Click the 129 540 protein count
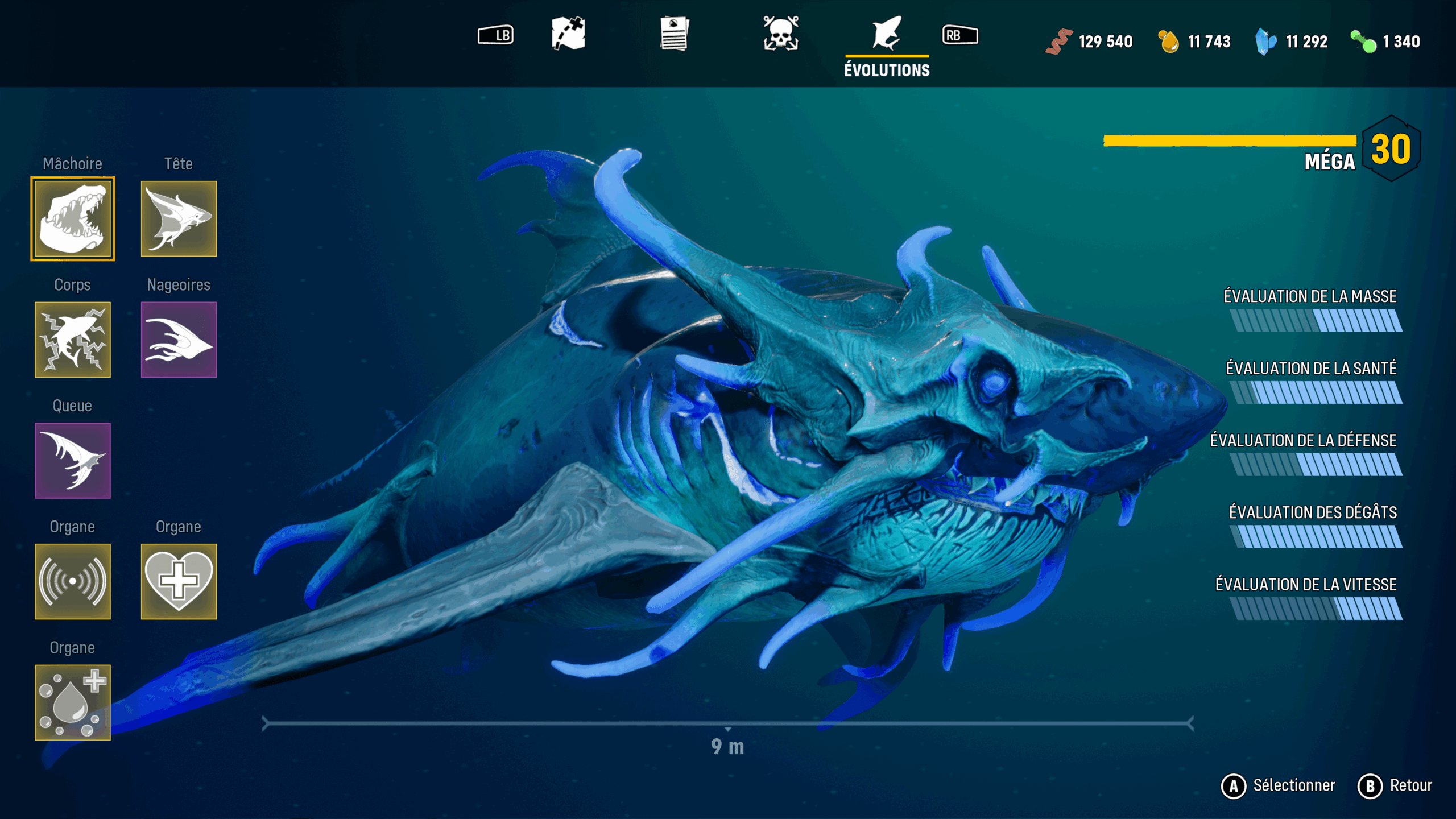The image size is (1456, 819). pyautogui.click(x=1106, y=42)
